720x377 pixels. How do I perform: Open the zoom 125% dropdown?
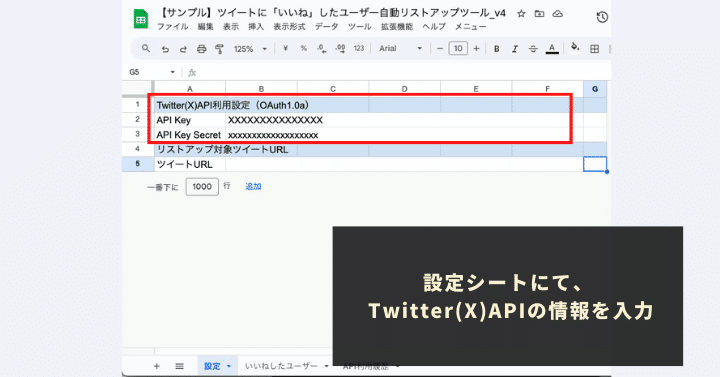point(250,49)
